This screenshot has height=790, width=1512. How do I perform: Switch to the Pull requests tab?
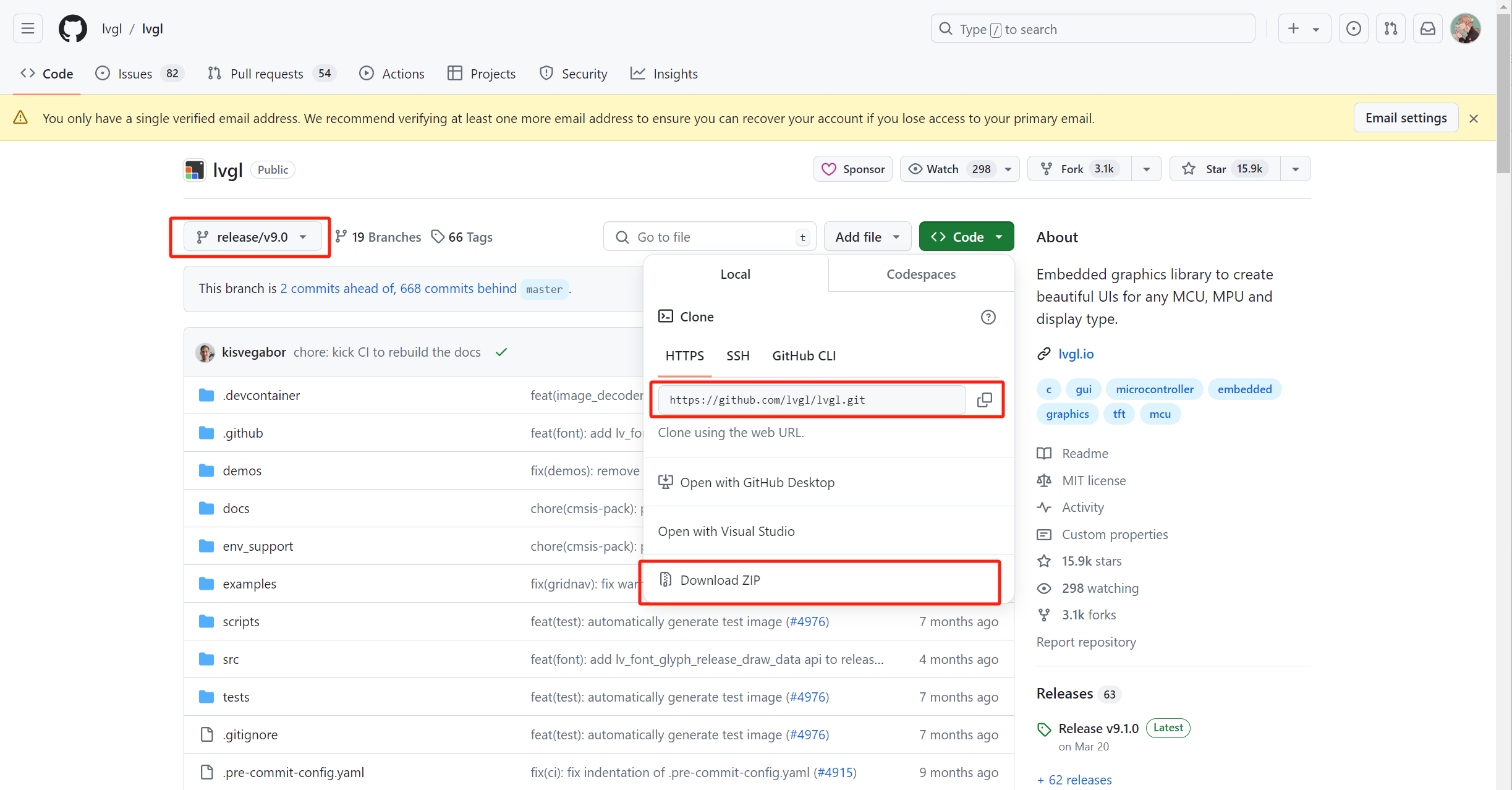[271, 74]
